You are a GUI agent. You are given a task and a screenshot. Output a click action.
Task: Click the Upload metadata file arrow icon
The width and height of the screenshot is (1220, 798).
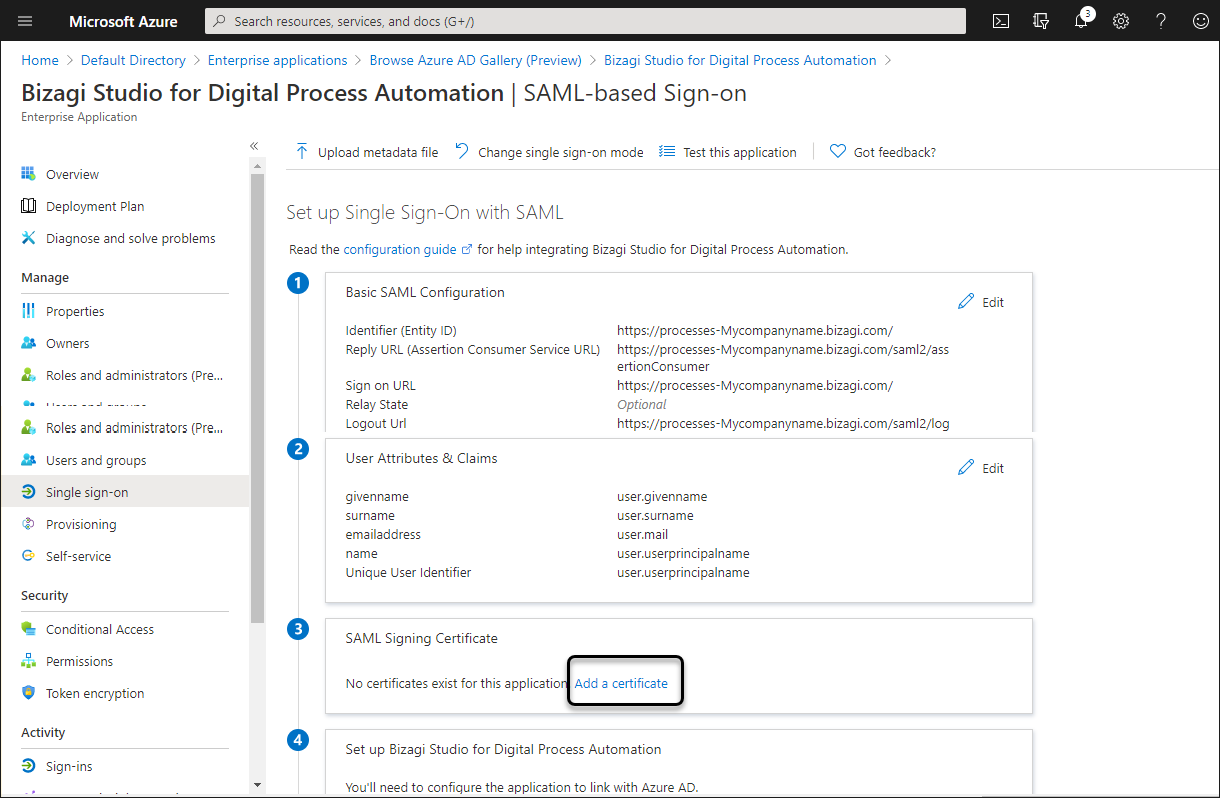click(301, 152)
